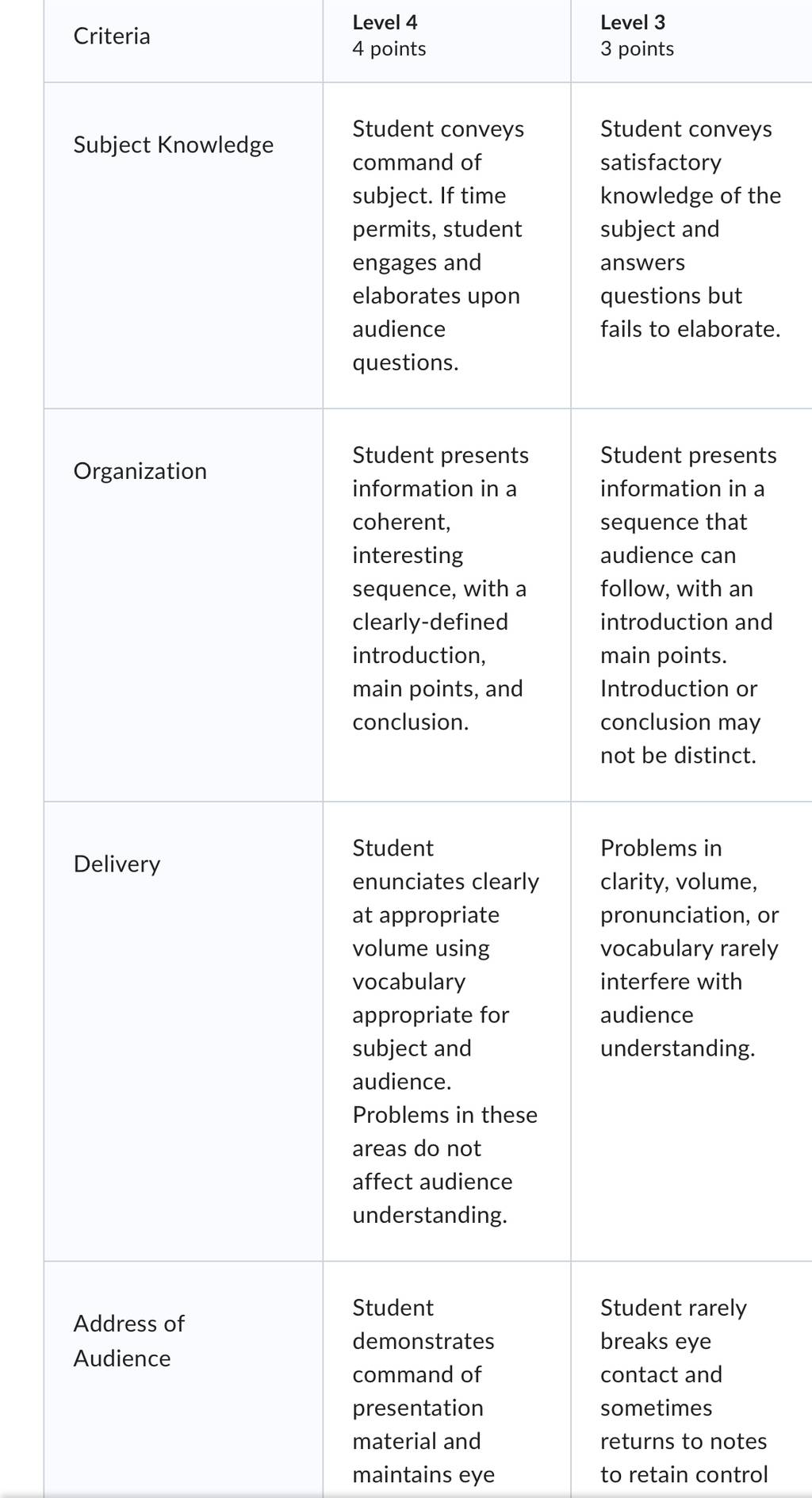Choose Level 3 rating for Subject Knowledge
Image resolution: width=812 pixels, height=1498 pixels.
tap(691, 246)
